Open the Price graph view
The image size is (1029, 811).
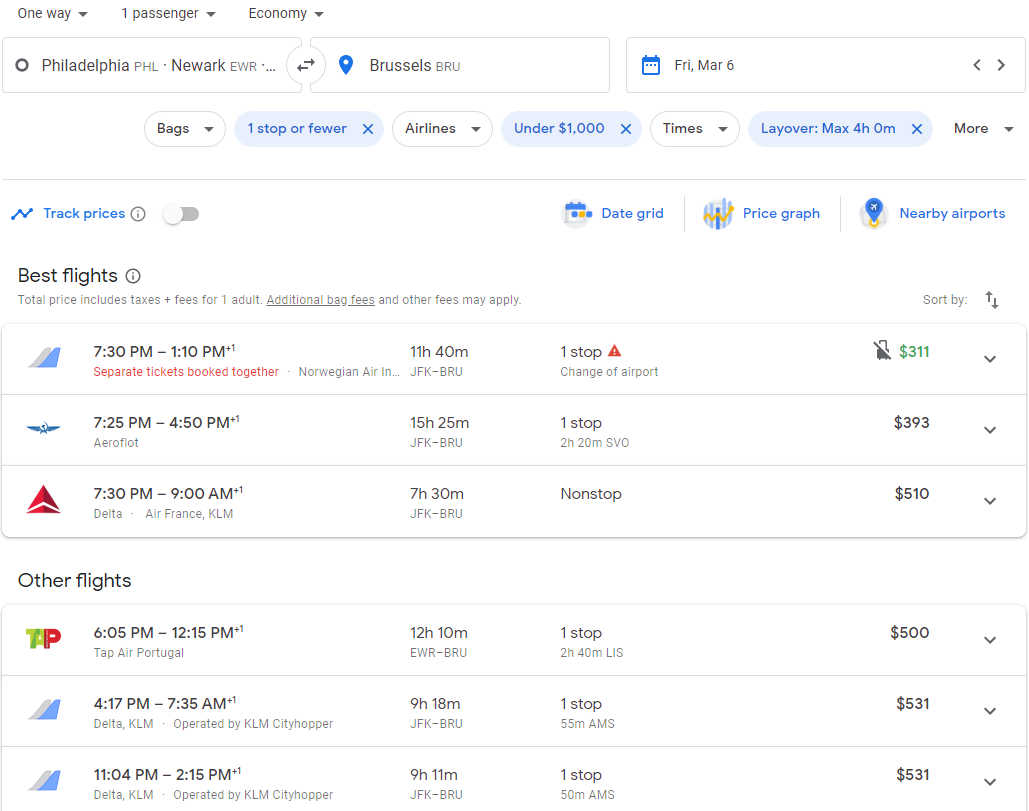pos(761,214)
